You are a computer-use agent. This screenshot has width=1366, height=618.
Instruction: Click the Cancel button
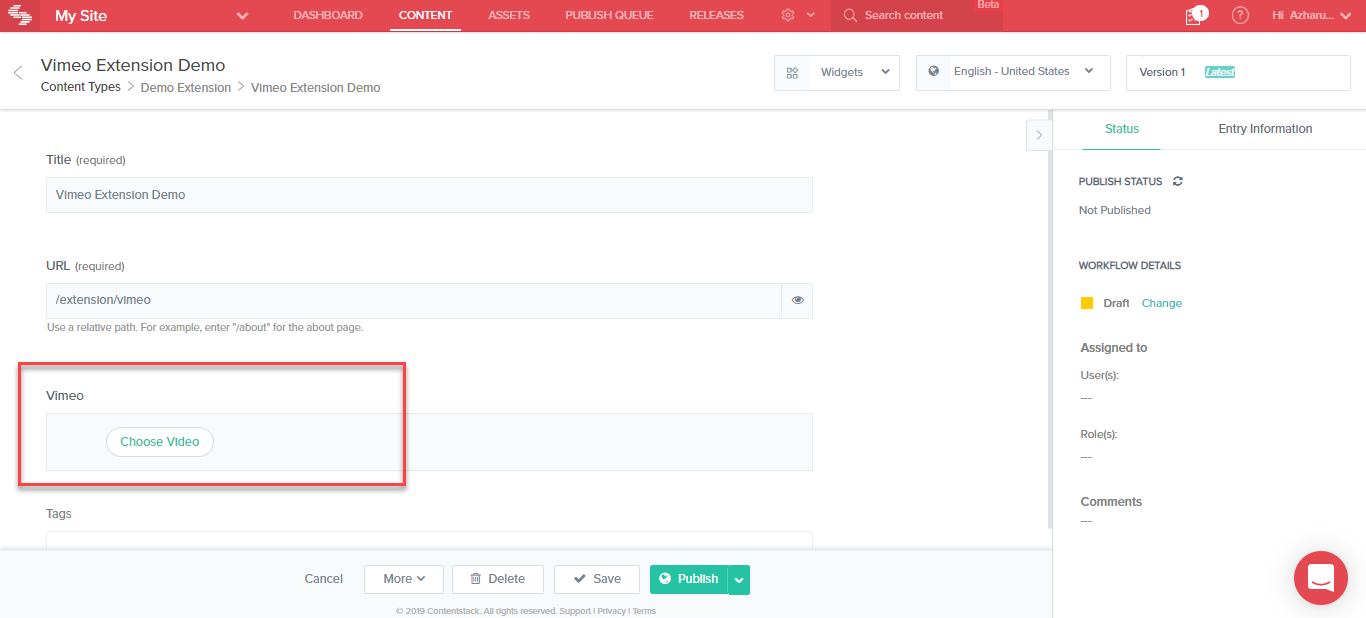click(324, 579)
